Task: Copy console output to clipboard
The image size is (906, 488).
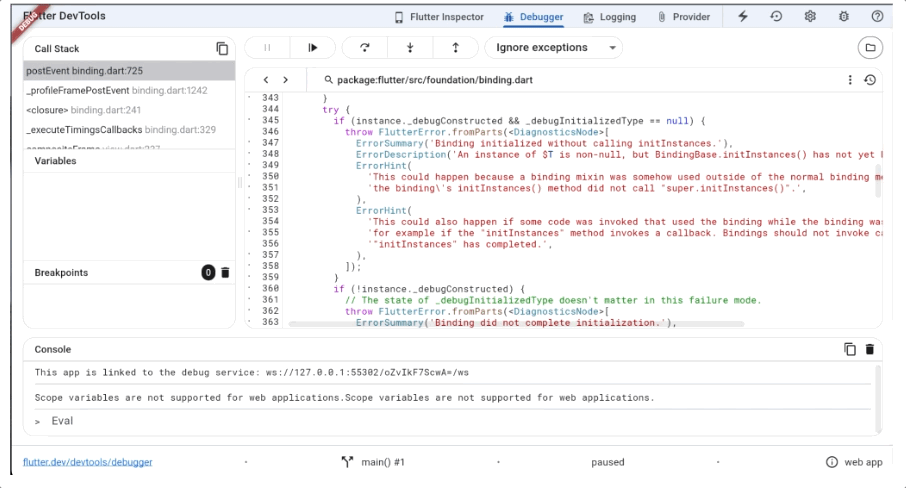Action: pyautogui.click(x=849, y=349)
